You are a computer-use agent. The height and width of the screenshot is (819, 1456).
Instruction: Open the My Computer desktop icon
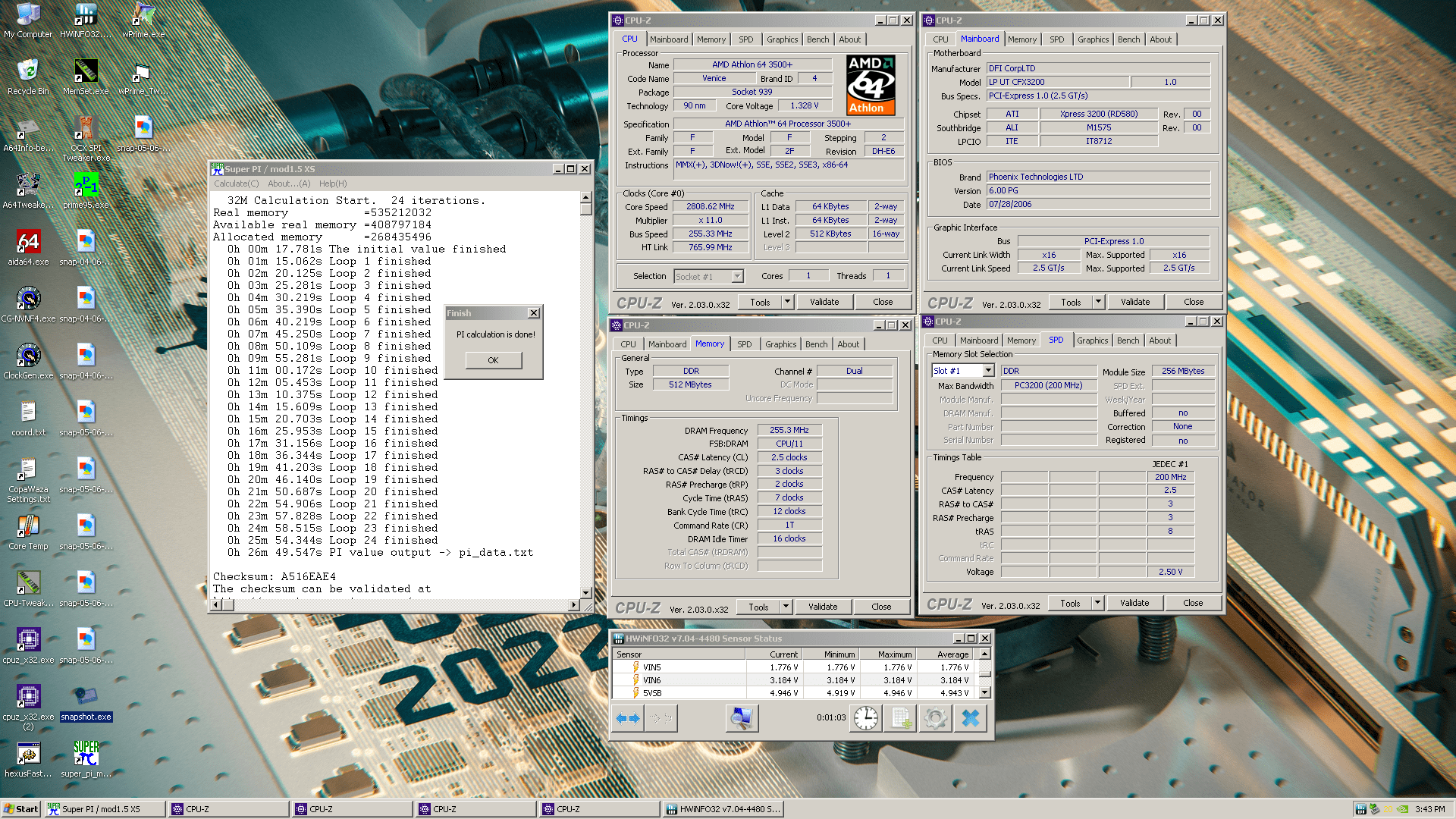[x=28, y=20]
